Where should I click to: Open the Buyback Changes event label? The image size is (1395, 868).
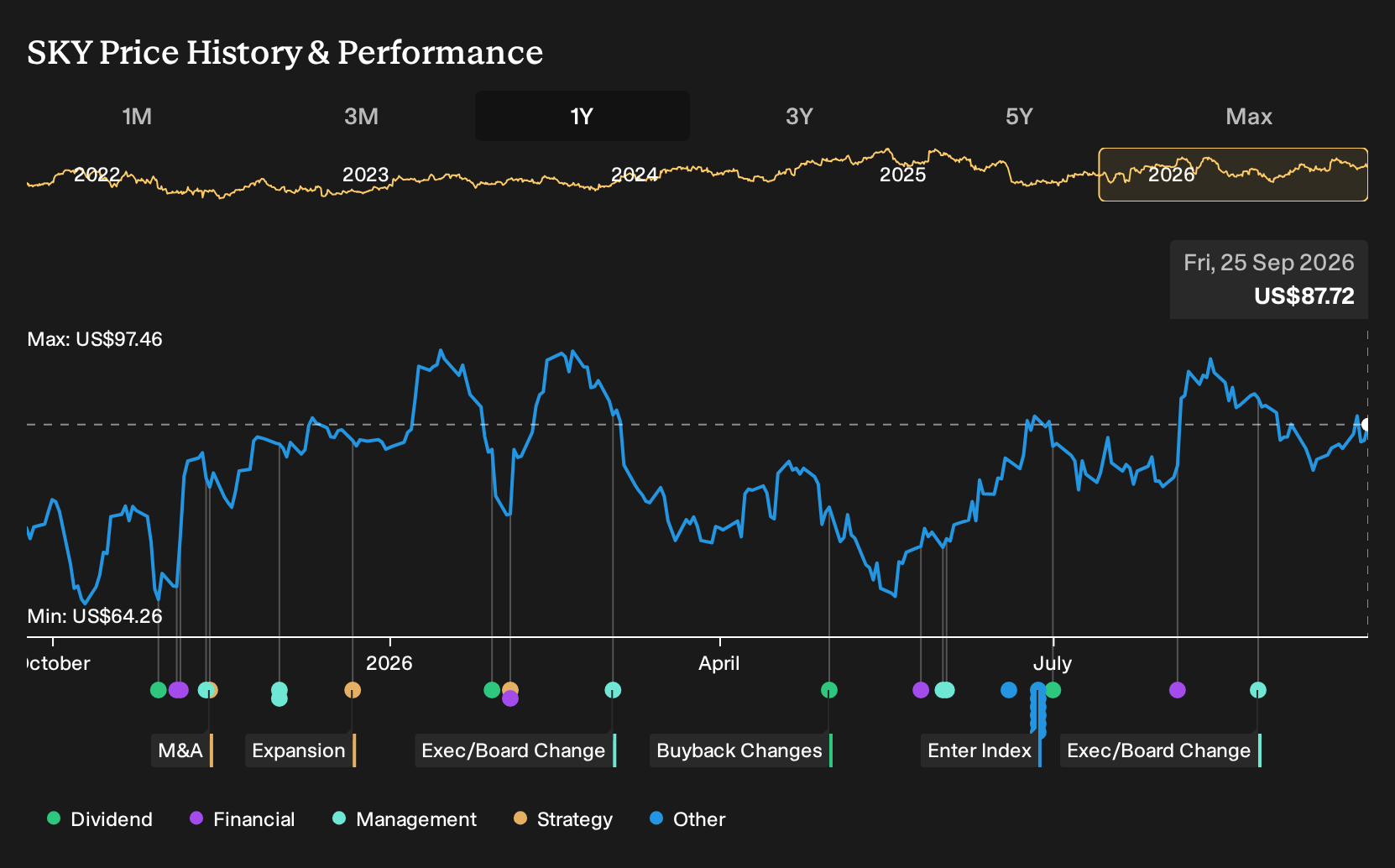pyautogui.click(x=741, y=750)
